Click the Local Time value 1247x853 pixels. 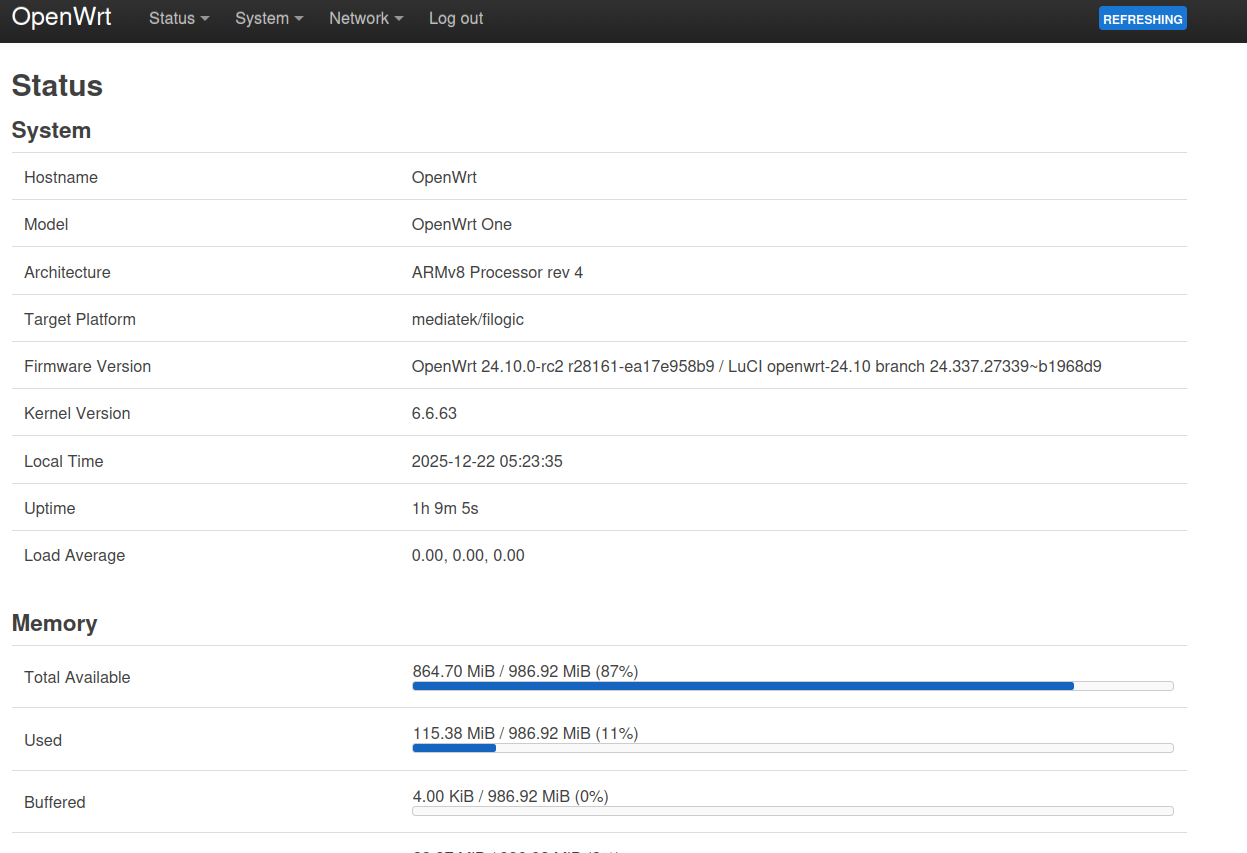(x=487, y=462)
